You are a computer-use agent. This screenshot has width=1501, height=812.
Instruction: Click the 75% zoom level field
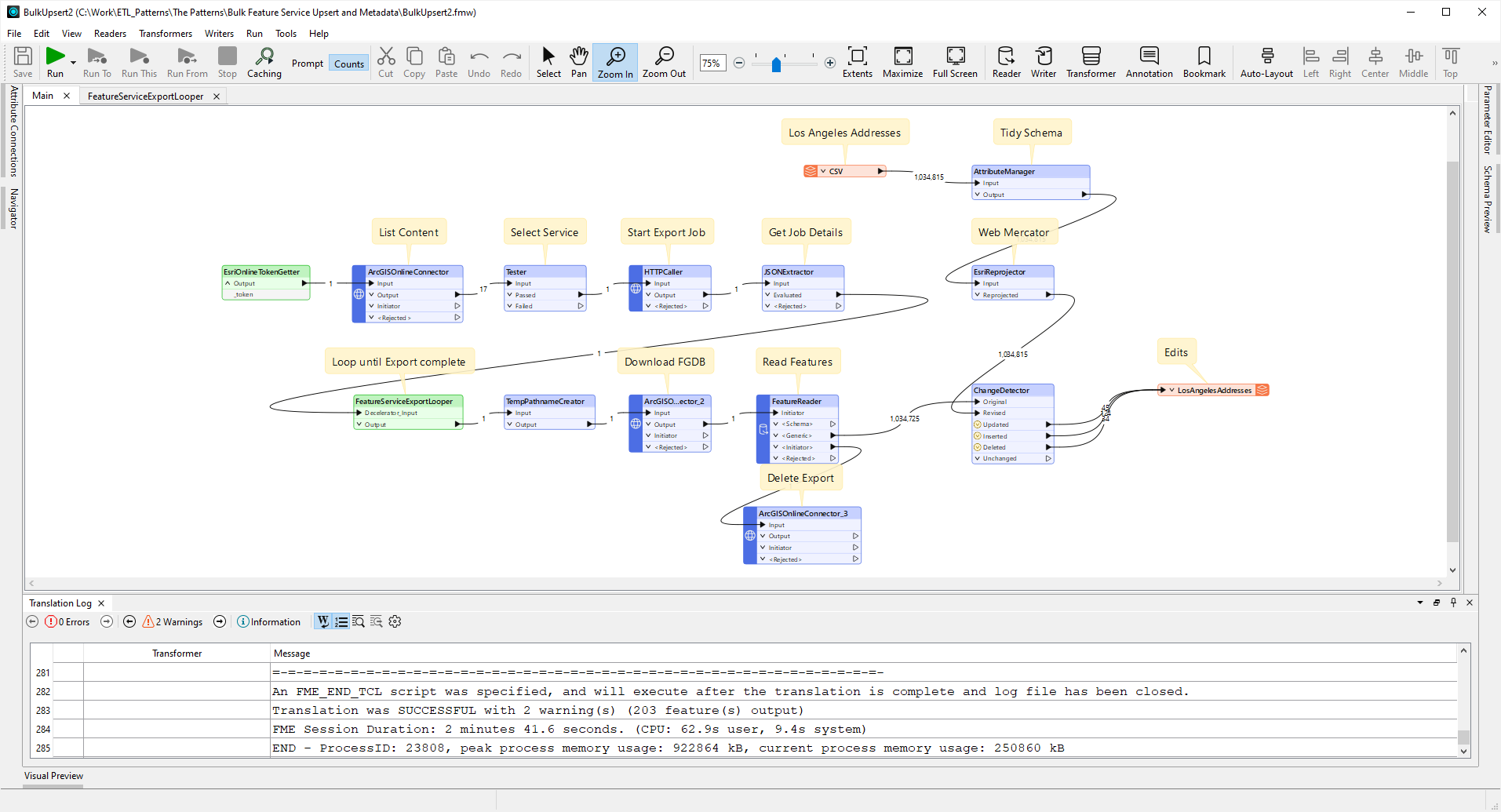pos(712,62)
